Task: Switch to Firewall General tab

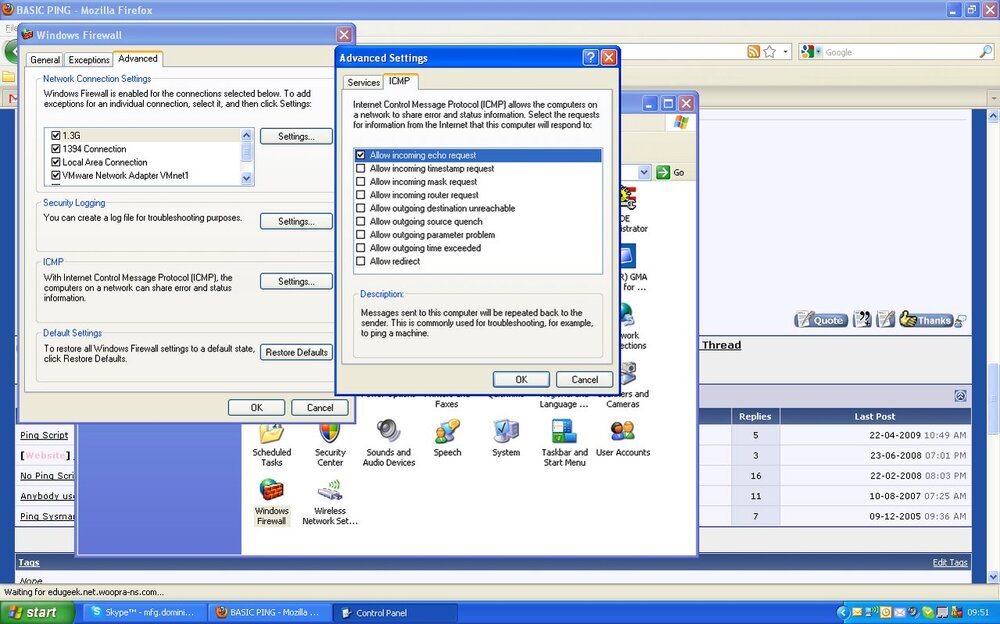Action: 45,59
